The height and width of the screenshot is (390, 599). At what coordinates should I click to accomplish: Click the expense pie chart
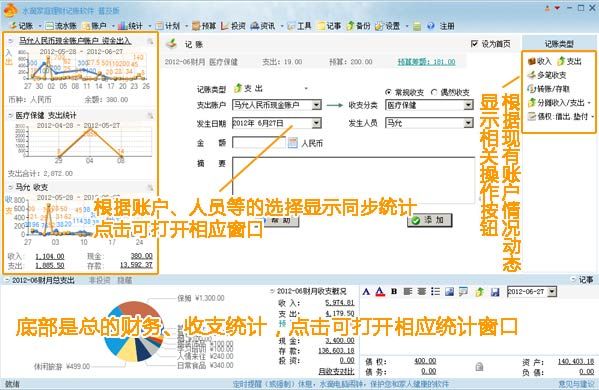[x=133, y=331]
